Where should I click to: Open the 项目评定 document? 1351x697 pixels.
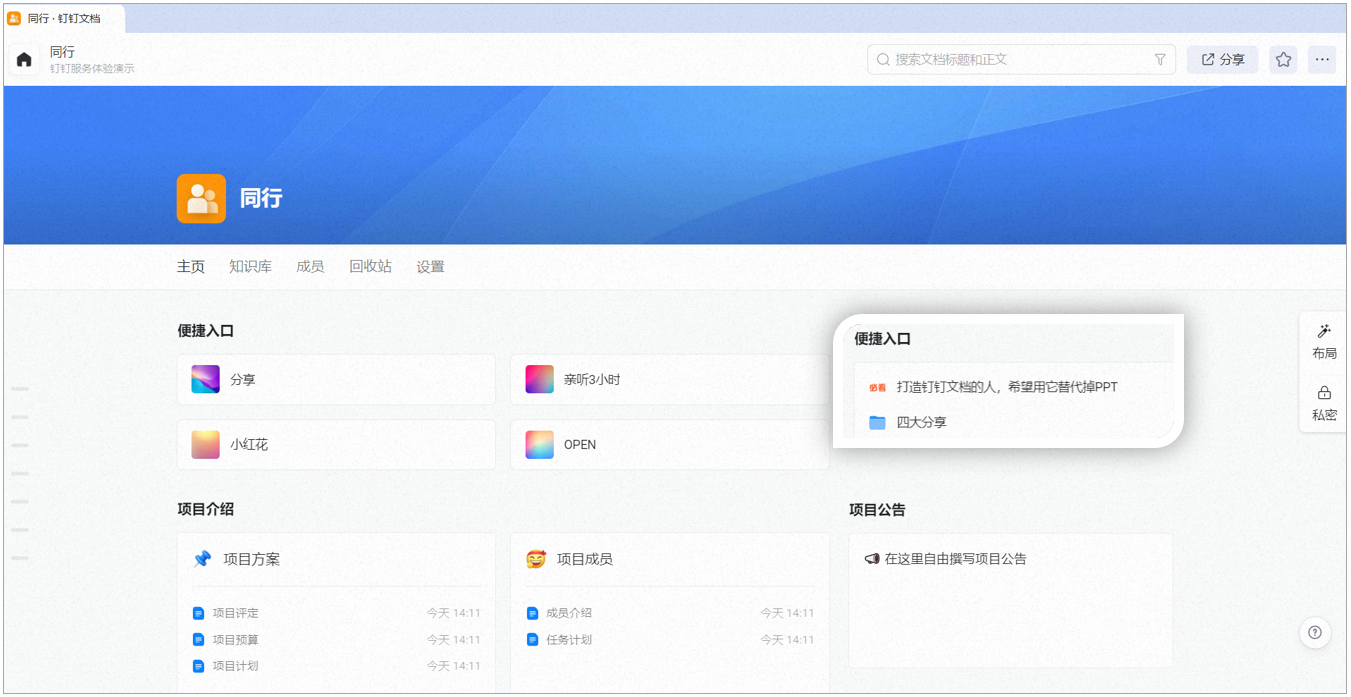pos(235,613)
